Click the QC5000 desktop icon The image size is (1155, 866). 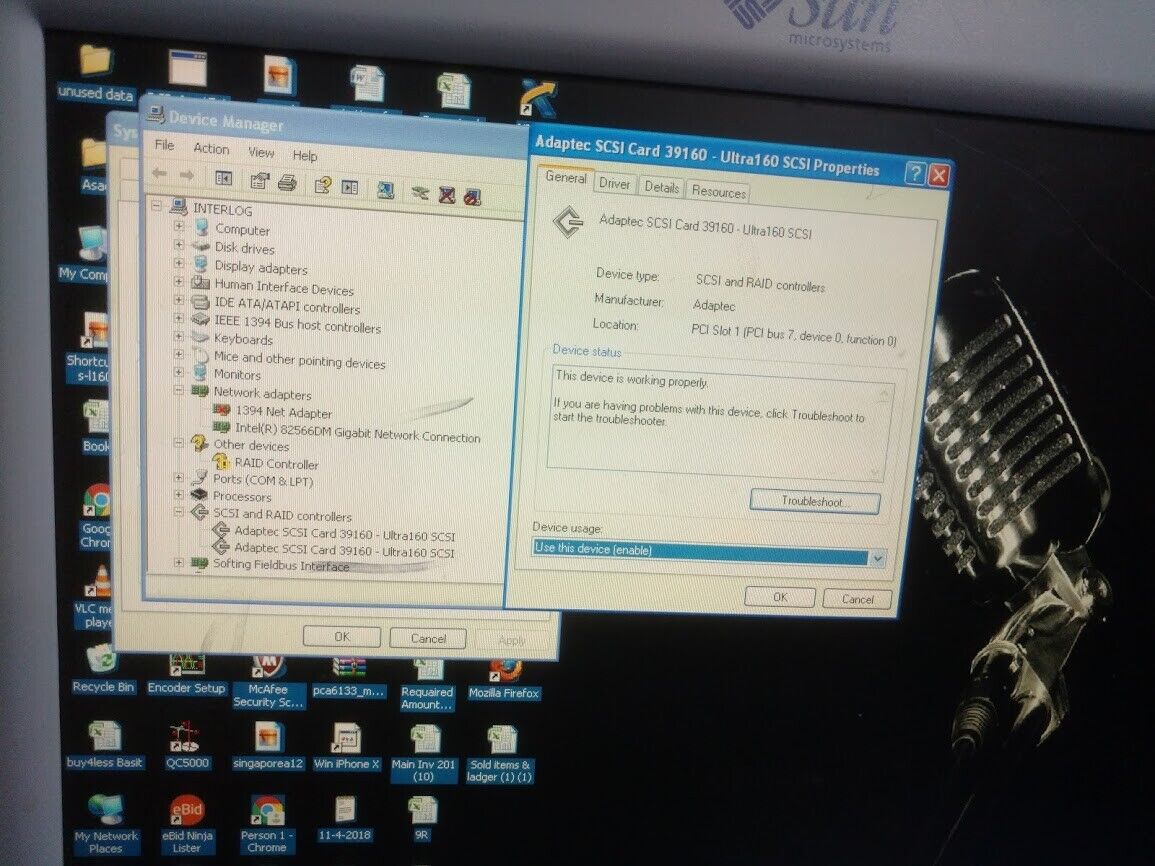(x=187, y=746)
